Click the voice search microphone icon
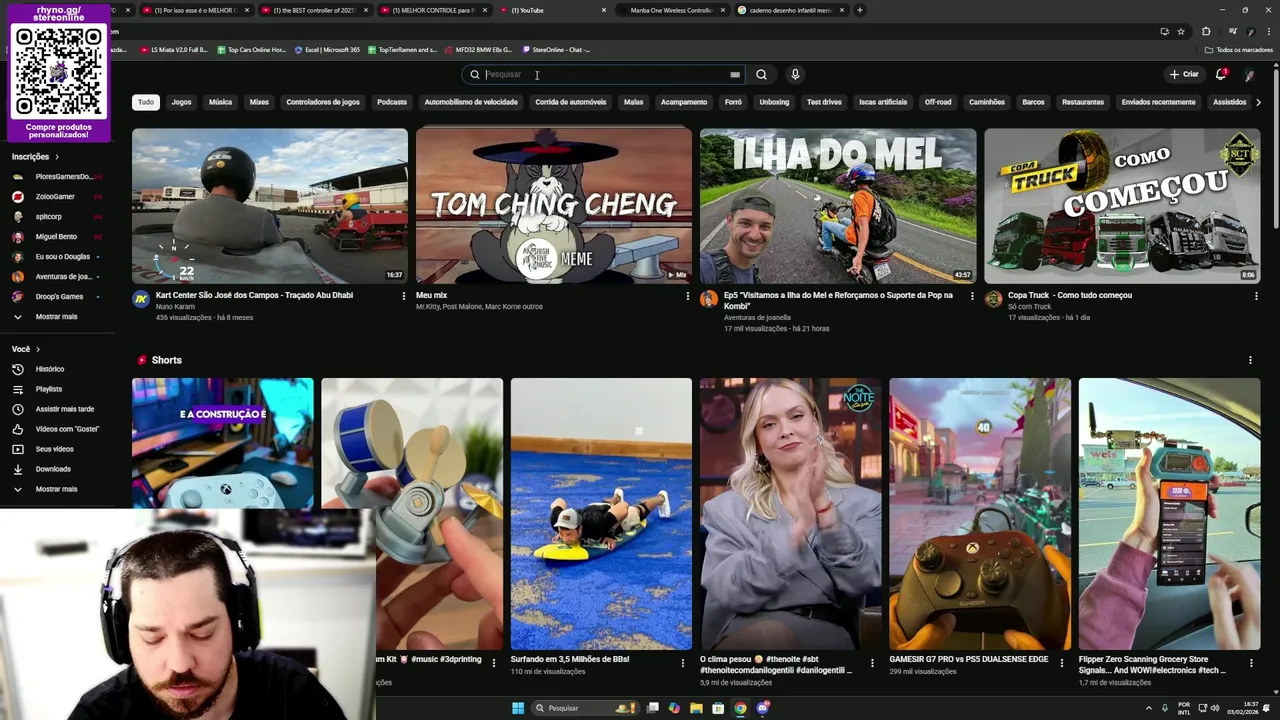1280x720 pixels. (x=795, y=74)
